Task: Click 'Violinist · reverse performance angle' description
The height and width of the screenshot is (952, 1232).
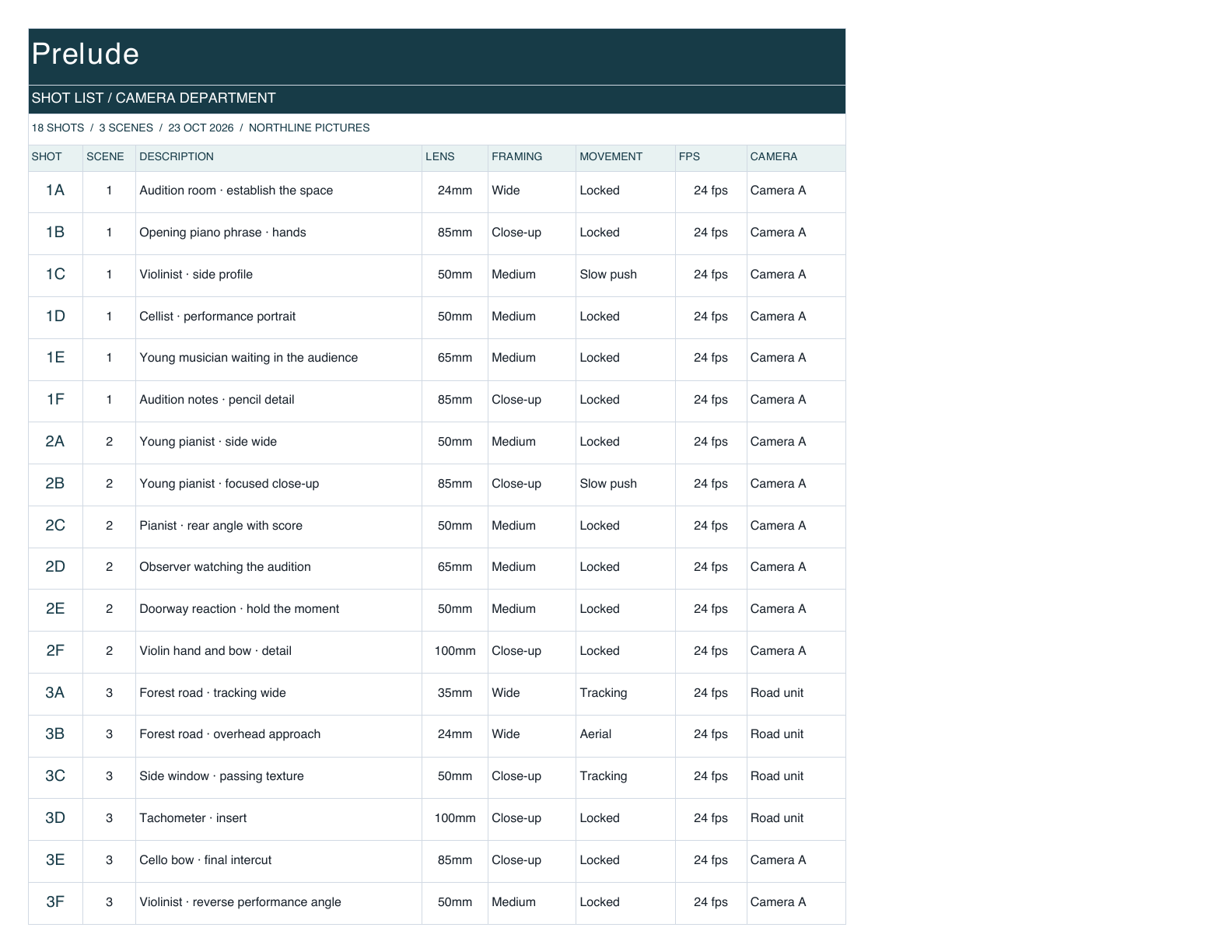Action: 240,902
